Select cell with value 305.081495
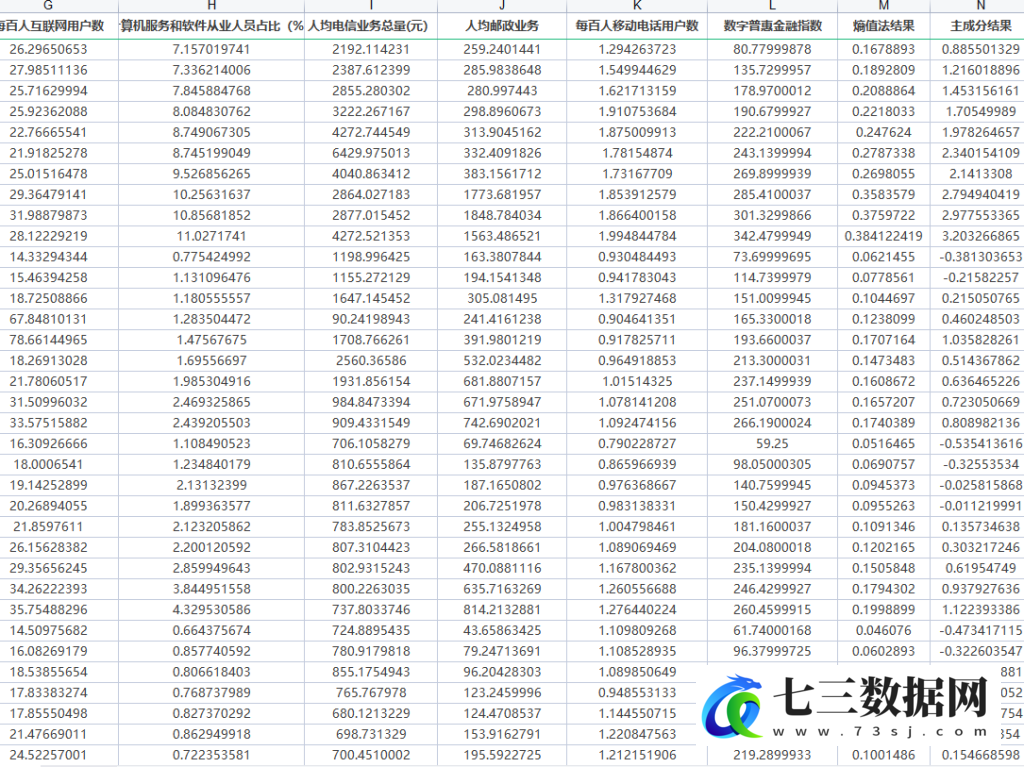The height and width of the screenshot is (767, 1024). 502,299
